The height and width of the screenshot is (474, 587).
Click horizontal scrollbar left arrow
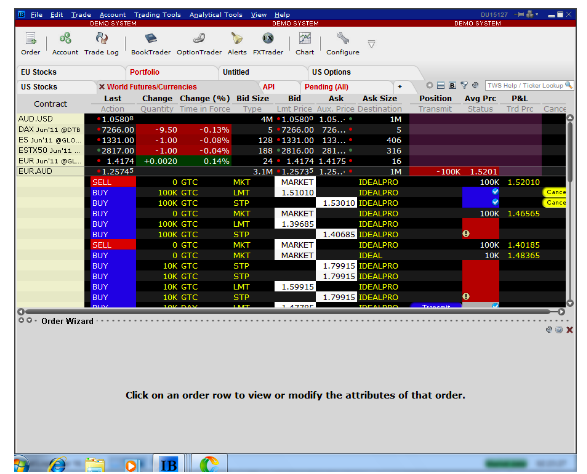click(21, 312)
